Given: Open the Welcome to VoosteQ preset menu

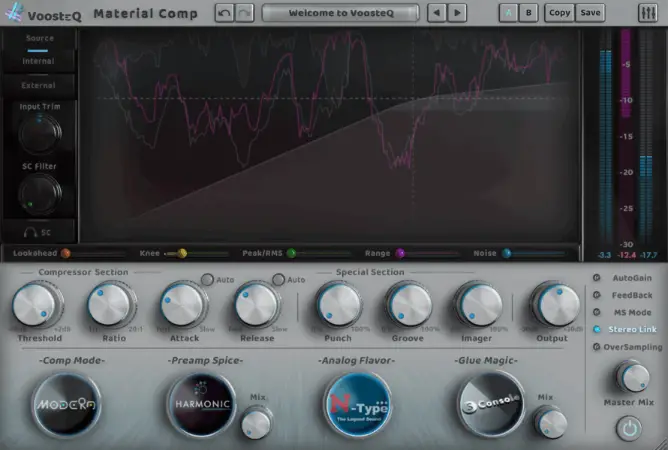Looking at the screenshot, I should [x=340, y=13].
